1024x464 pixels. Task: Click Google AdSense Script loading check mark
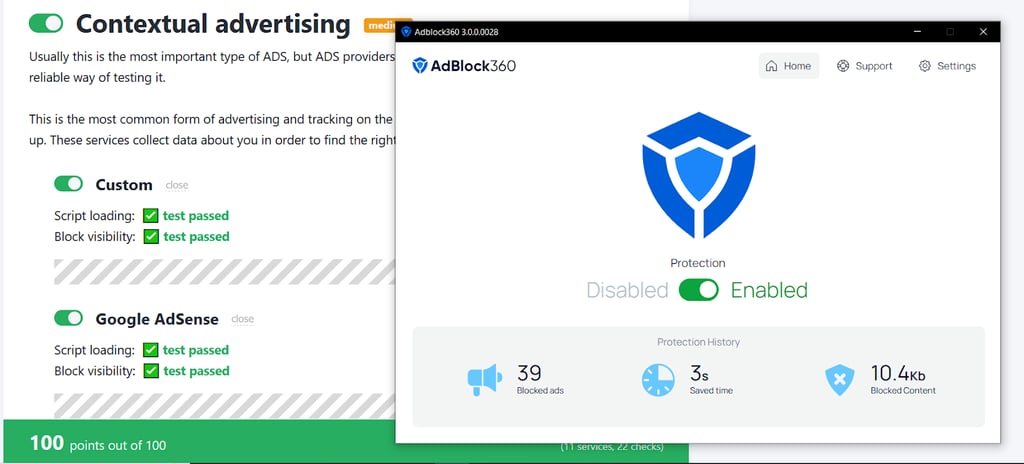click(151, 350)
